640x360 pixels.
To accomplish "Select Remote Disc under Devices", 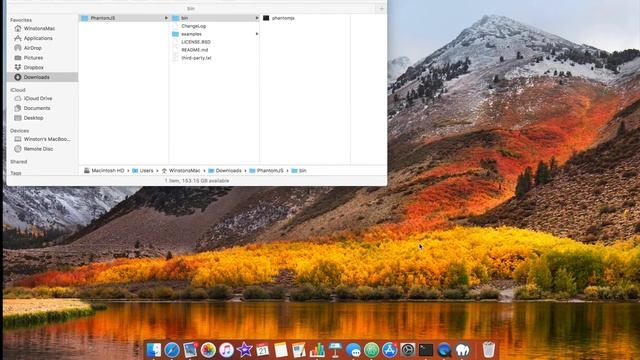I will click(x=38, y=149).
